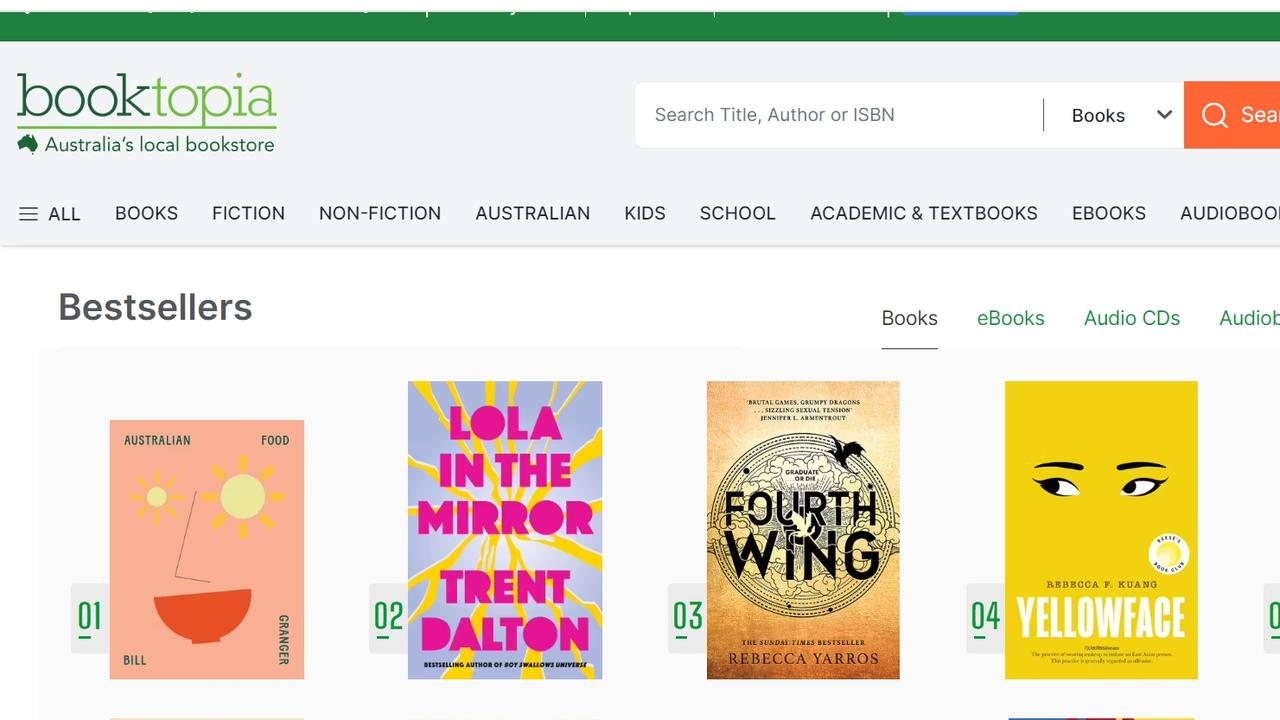Click the 01 rank badge
Image resolution: width=1280 pixels, height=720 pixels.
coord(90,618)
